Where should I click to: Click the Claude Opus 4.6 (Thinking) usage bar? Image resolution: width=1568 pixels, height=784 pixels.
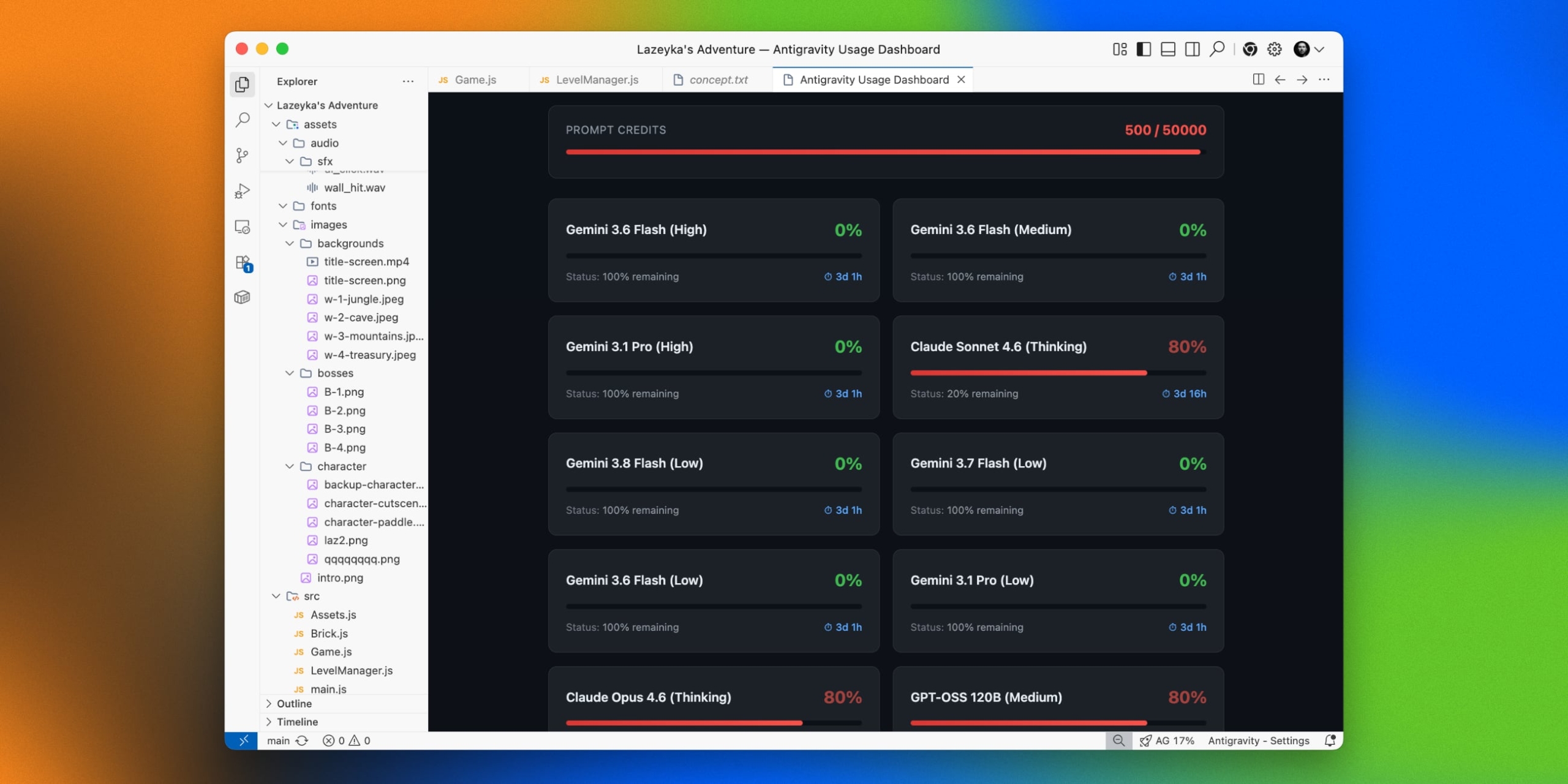pyautogui.click(x=714, y=723)
